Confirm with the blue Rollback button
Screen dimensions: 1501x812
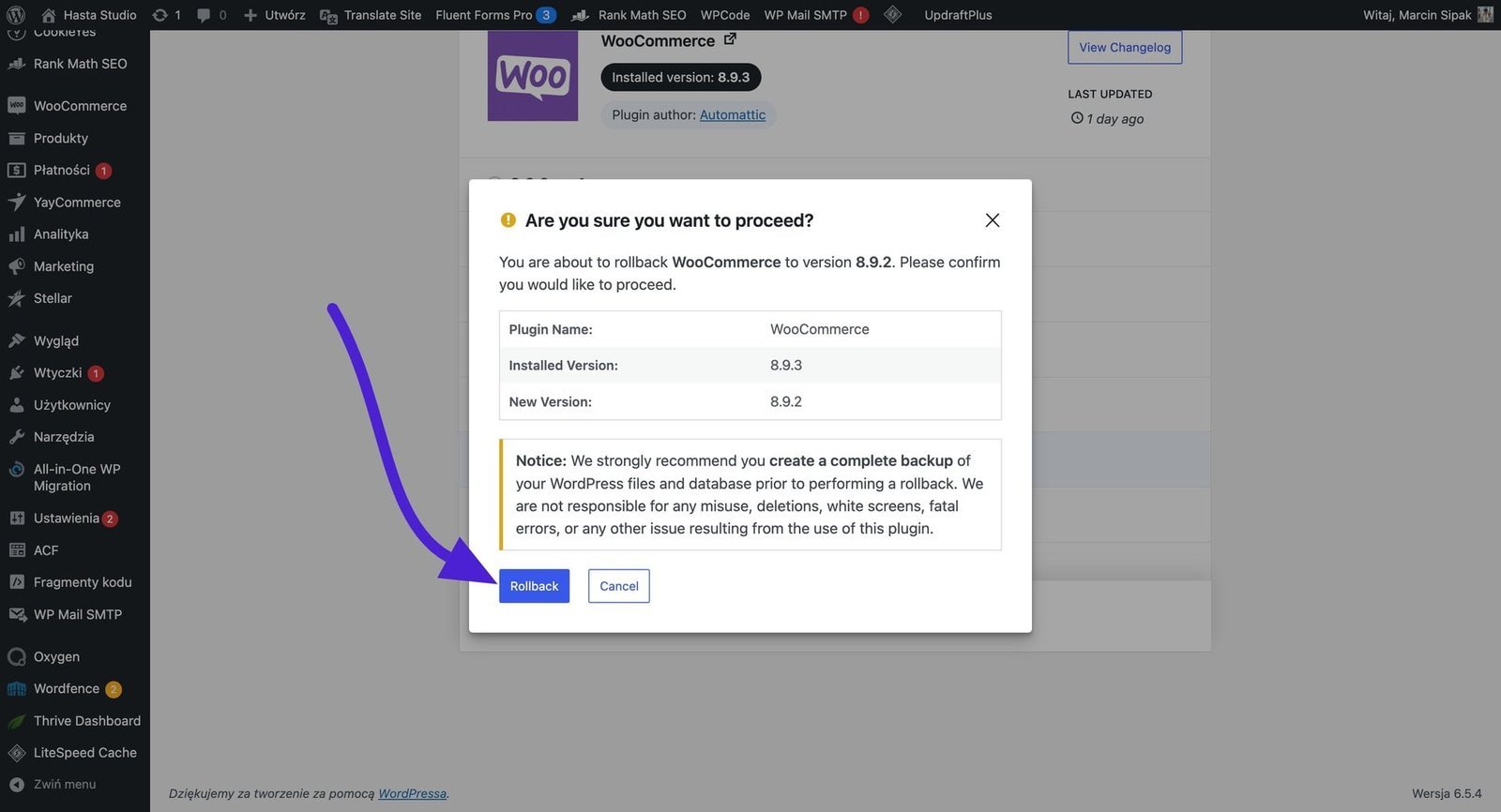pyautogui.click(x=534, y=586)
